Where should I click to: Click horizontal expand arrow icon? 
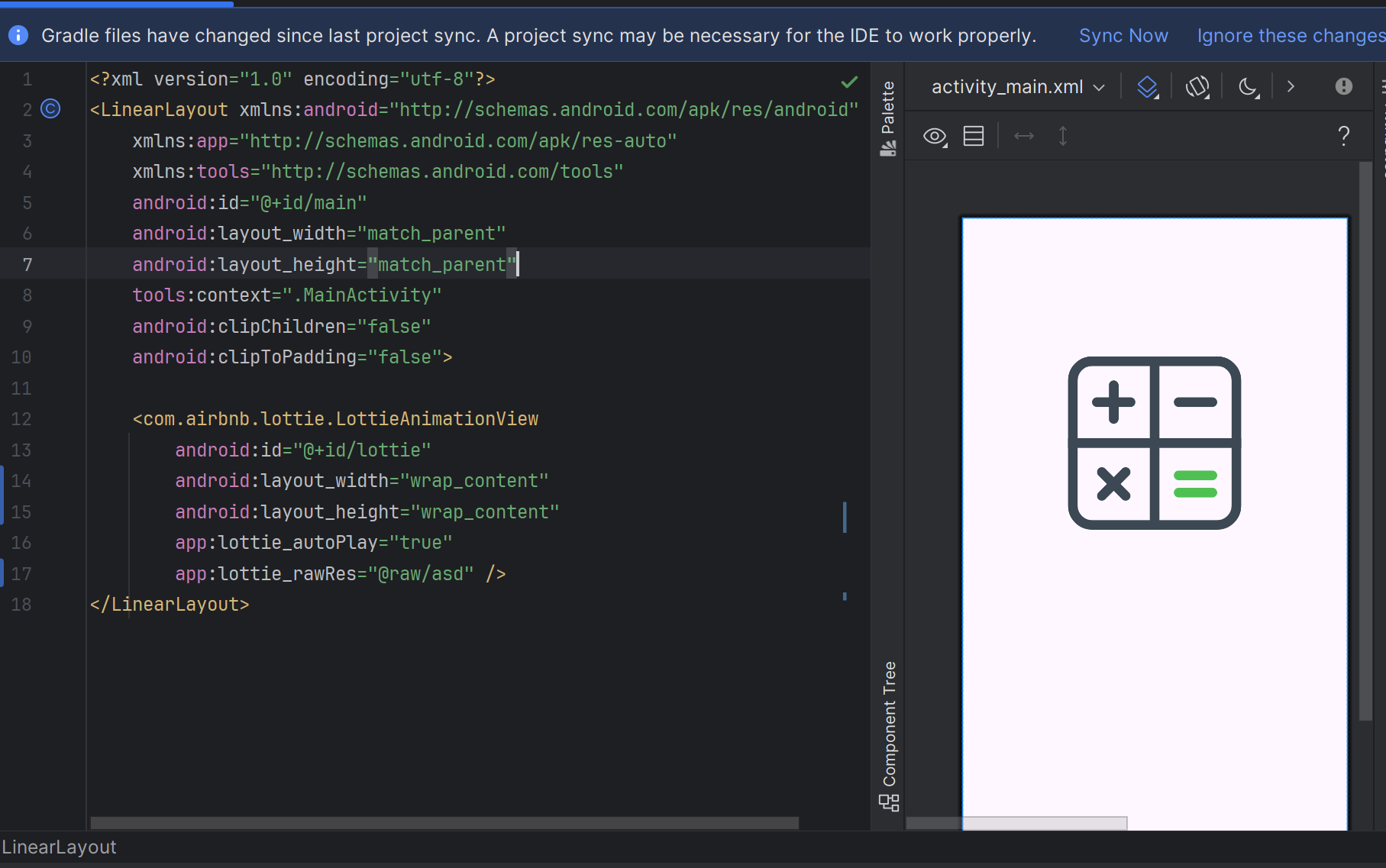point(1024,136)
